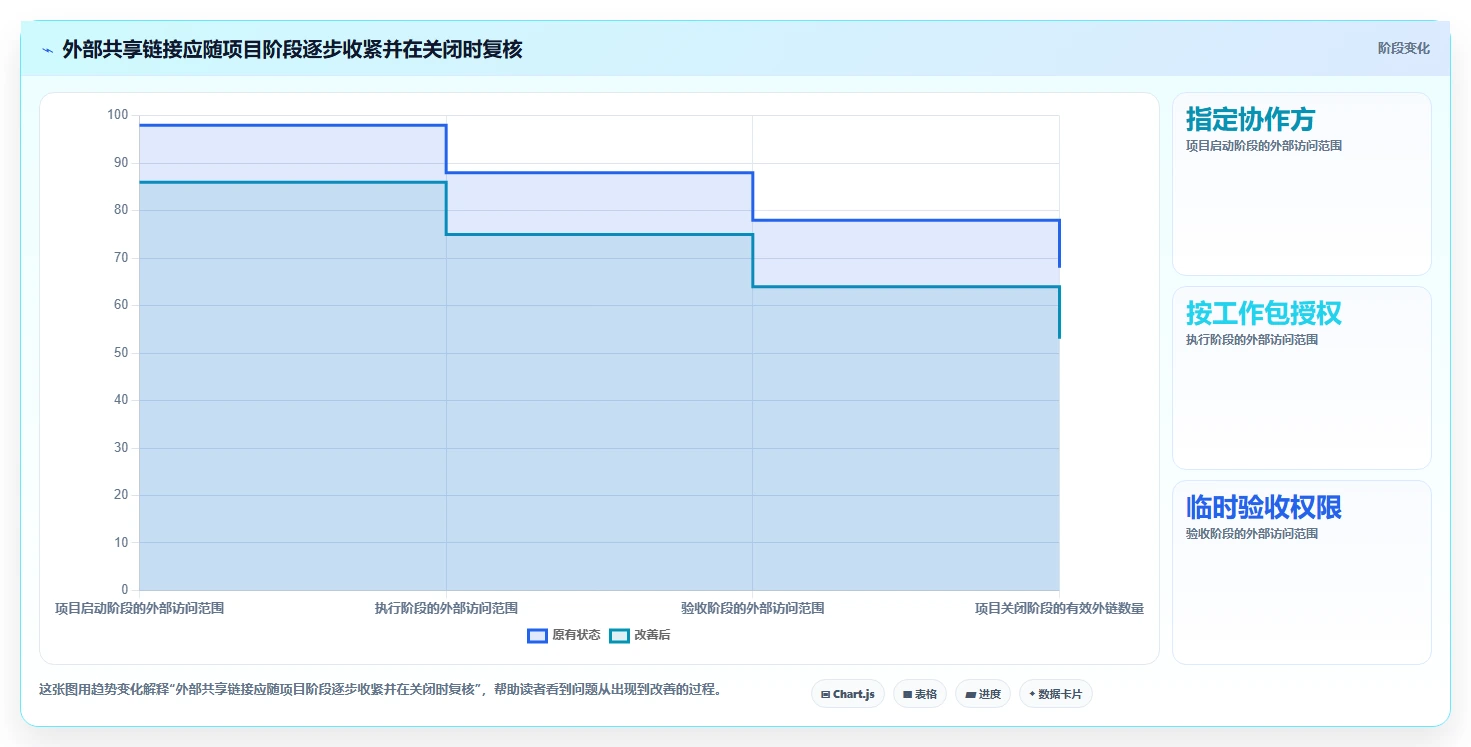Click the axis label 项目关闭阶段的有效外链数量

point(1059,608)
